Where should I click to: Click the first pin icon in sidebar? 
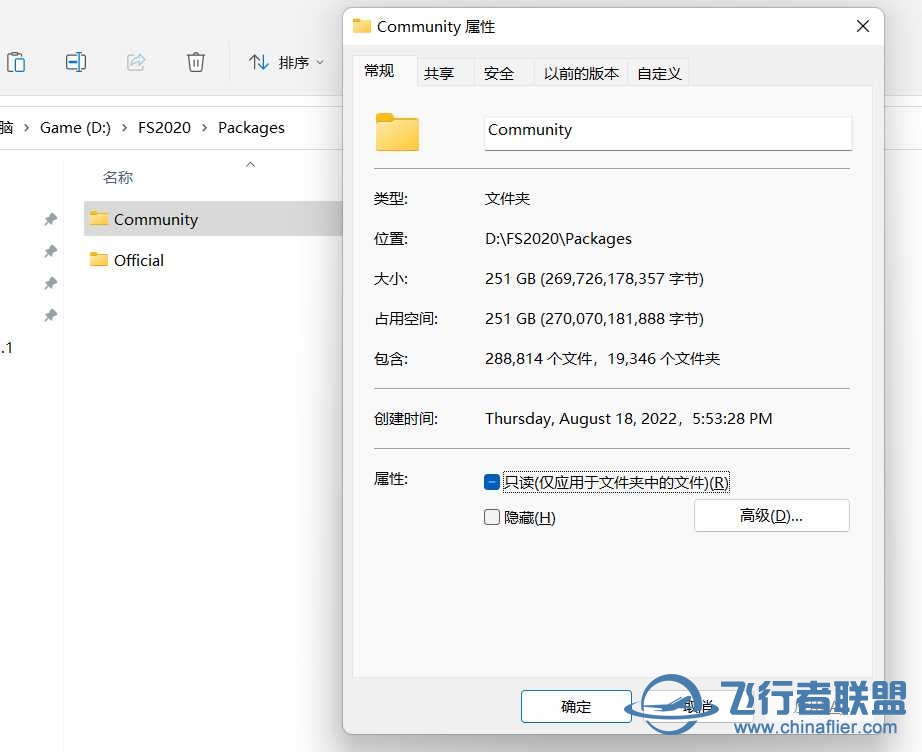coord(51,219)
